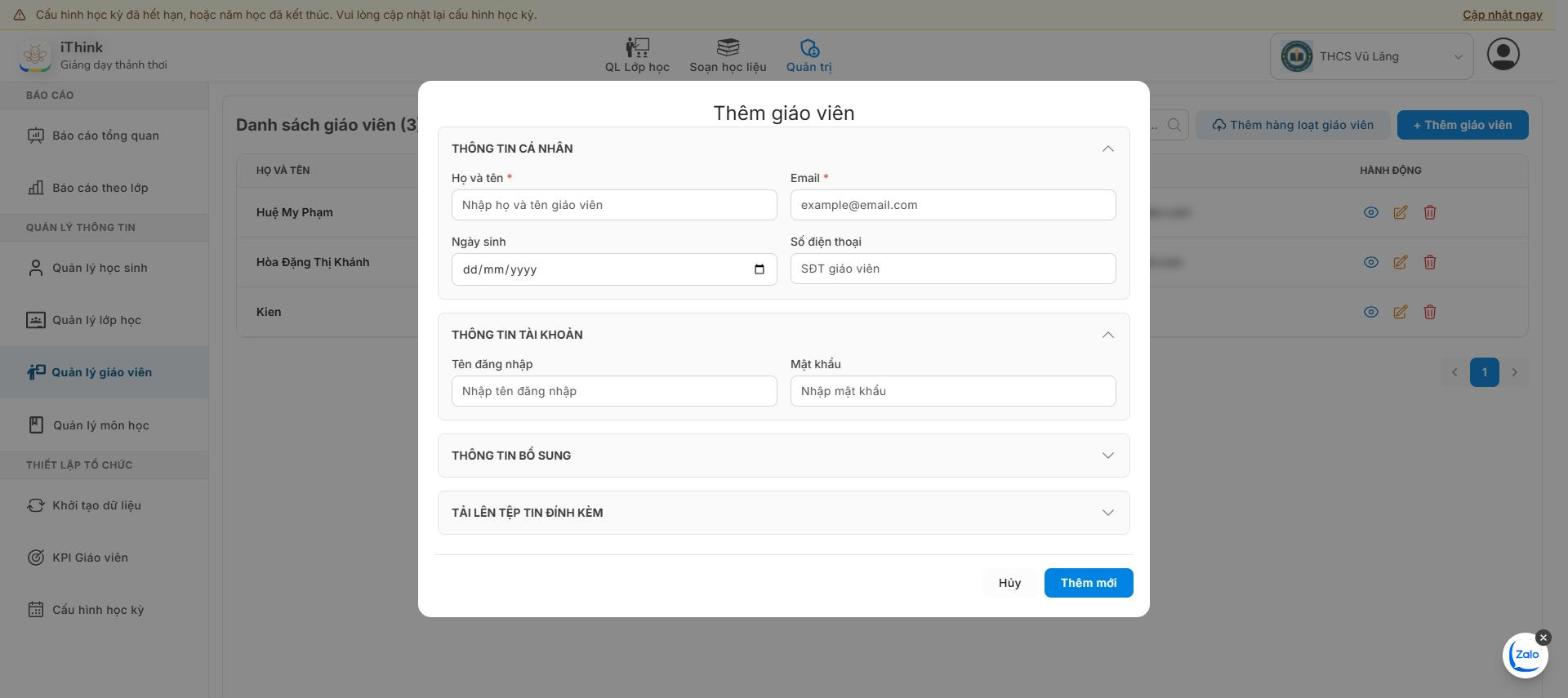Click the Thêm mới button
Viewport: 1568px width, 698px height.
[1088, 583]
